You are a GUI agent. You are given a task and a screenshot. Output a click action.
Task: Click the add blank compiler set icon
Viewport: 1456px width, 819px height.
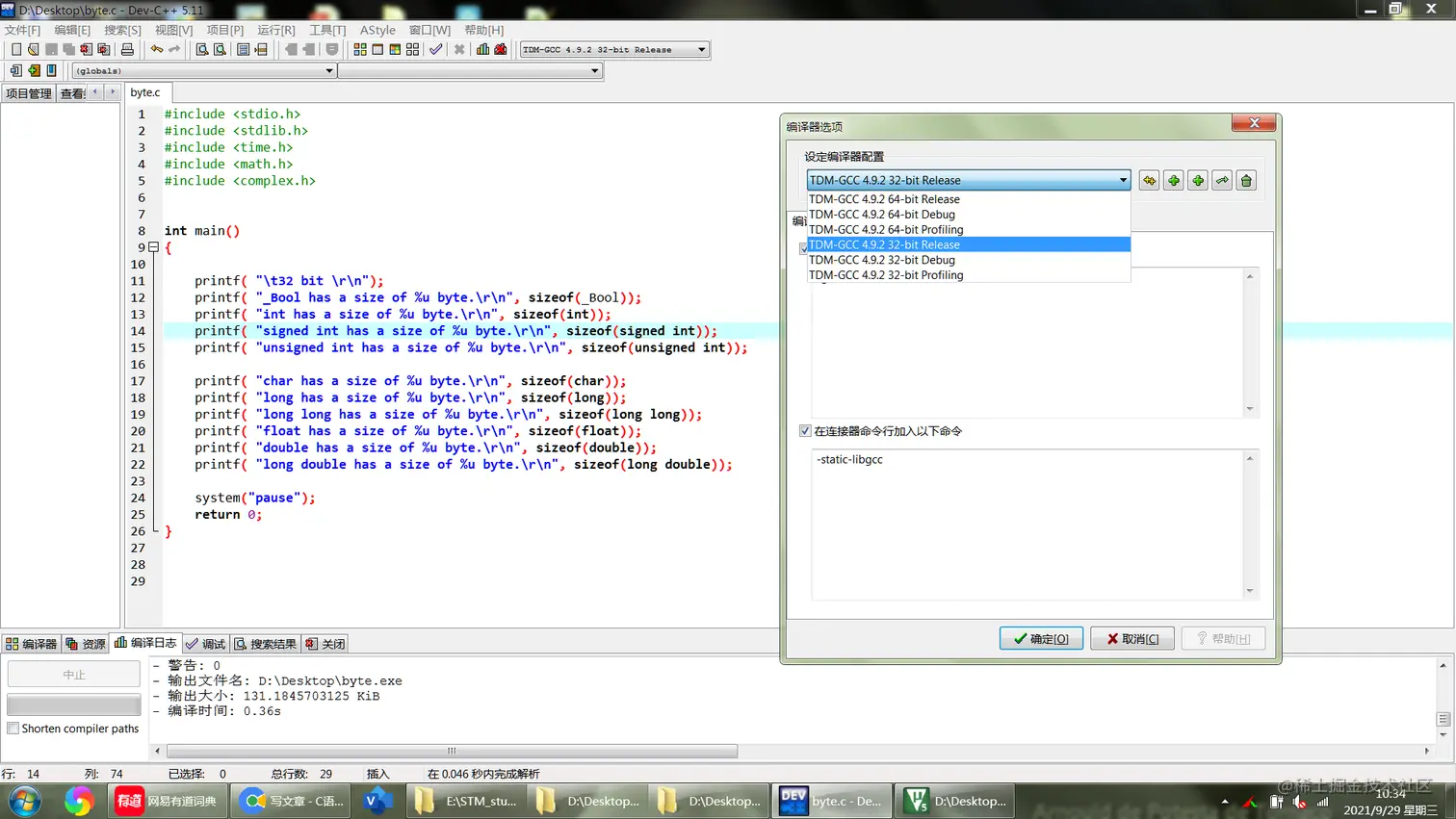pyautogui.click(x=1174, y=180)
